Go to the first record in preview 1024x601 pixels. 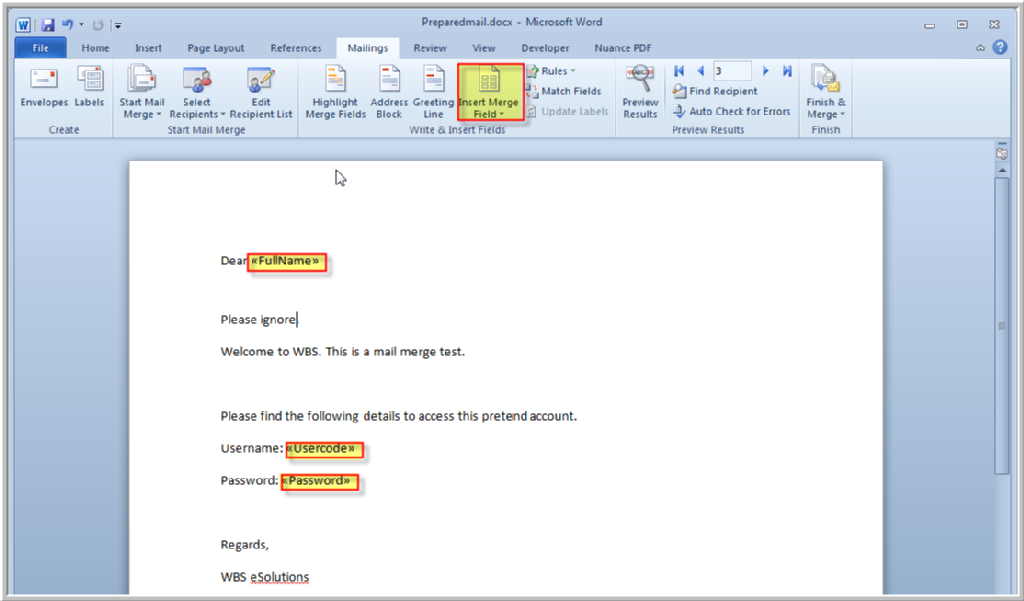click(x=680, y=71)
